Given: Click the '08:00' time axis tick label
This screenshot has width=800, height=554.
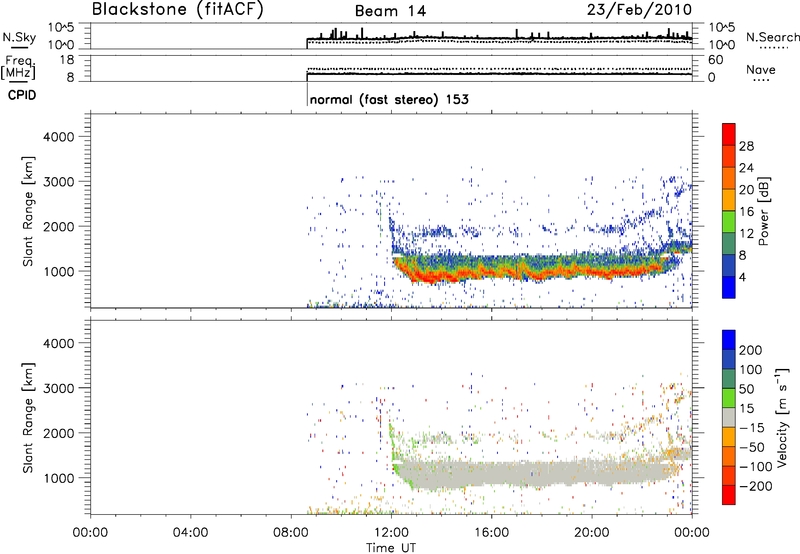Looking at the screenshot, I should tap(291, 533).
